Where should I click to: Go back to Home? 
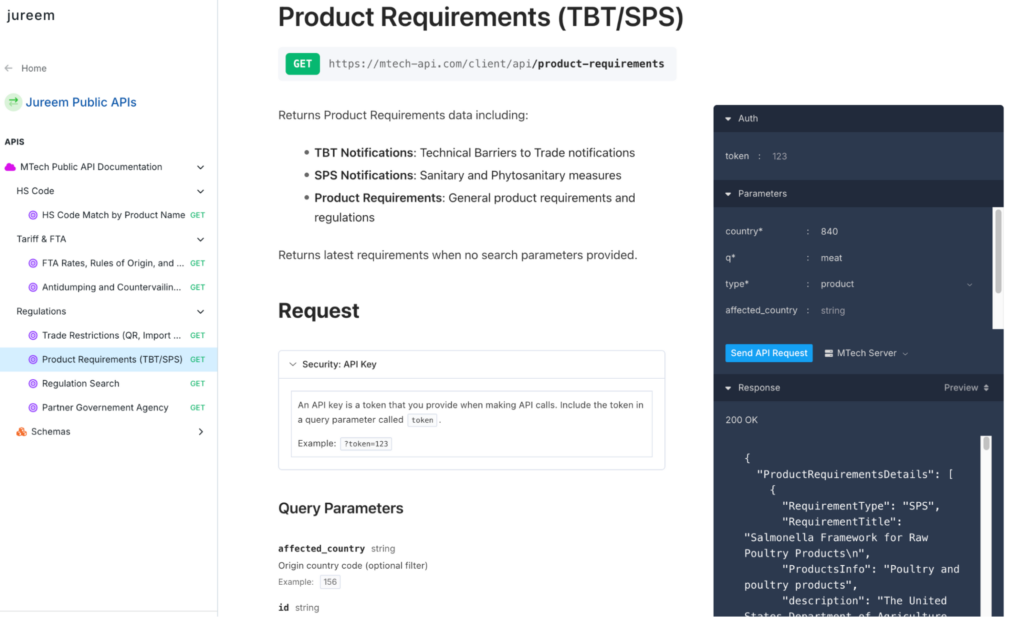tap(33, 68)
